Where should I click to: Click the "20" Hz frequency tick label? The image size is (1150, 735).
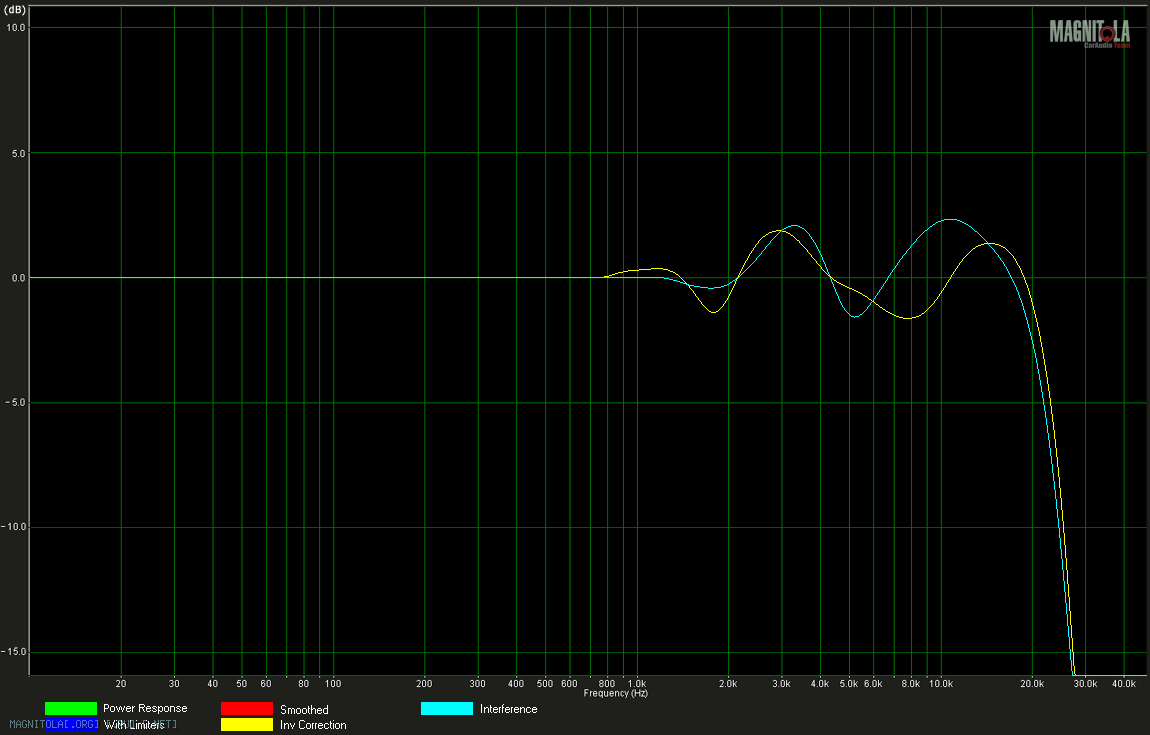(121, 684)
